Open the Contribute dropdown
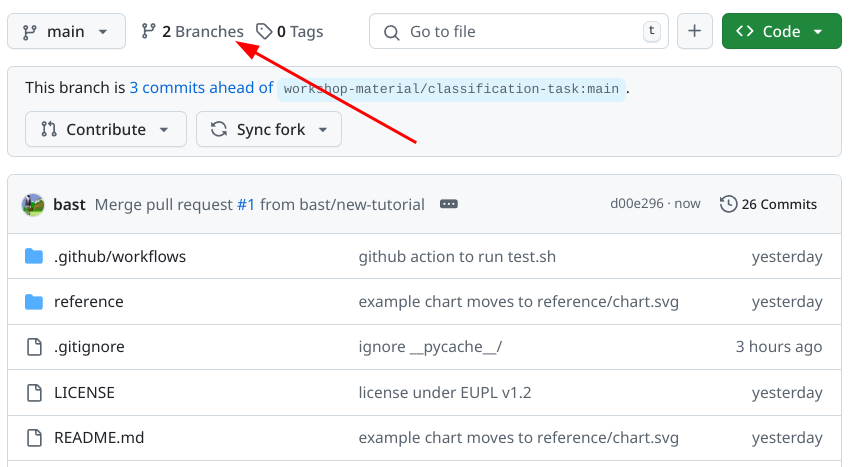 pyautogui.click(x=105, y=129)
